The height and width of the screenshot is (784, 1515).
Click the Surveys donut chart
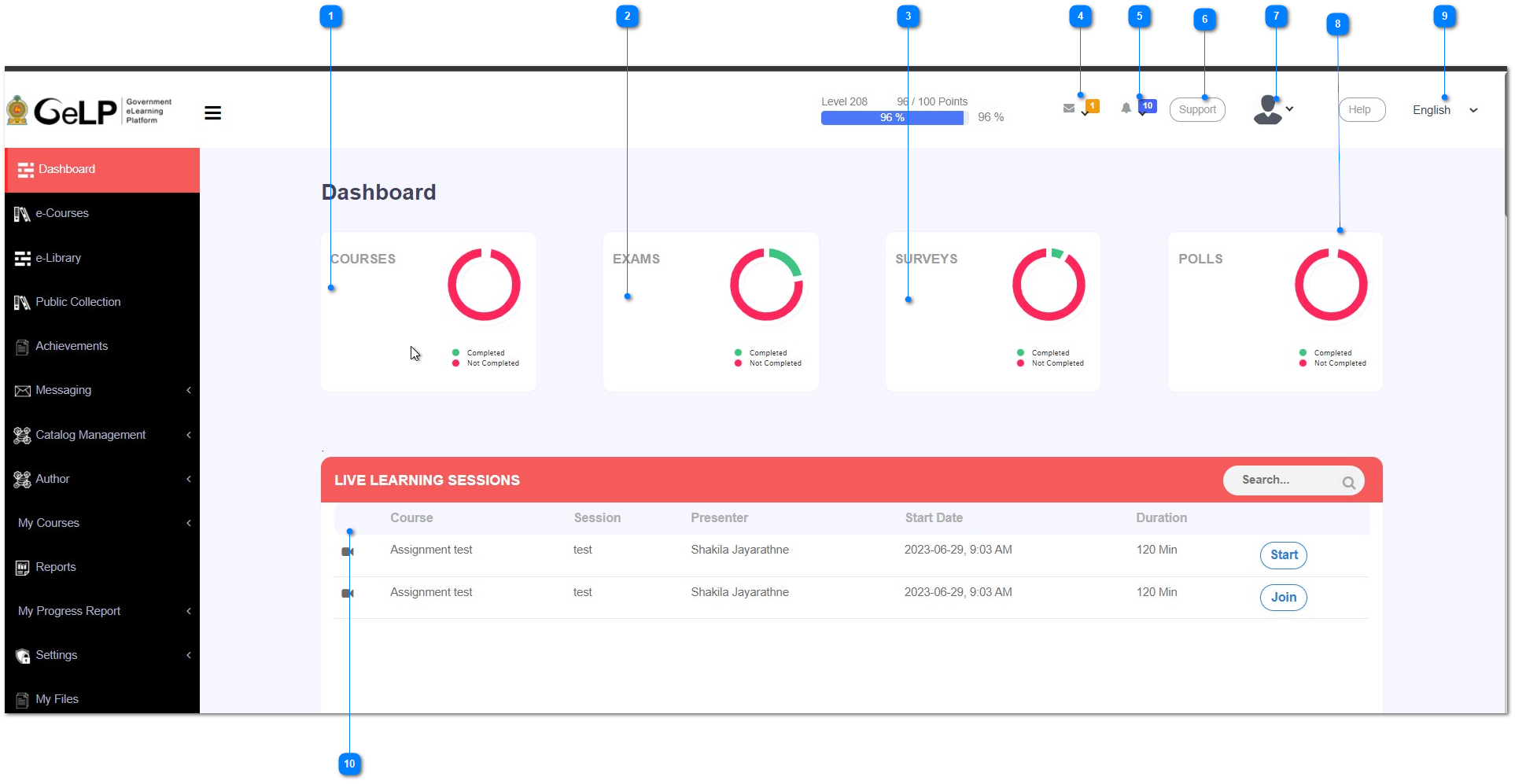coord(1049,285)
